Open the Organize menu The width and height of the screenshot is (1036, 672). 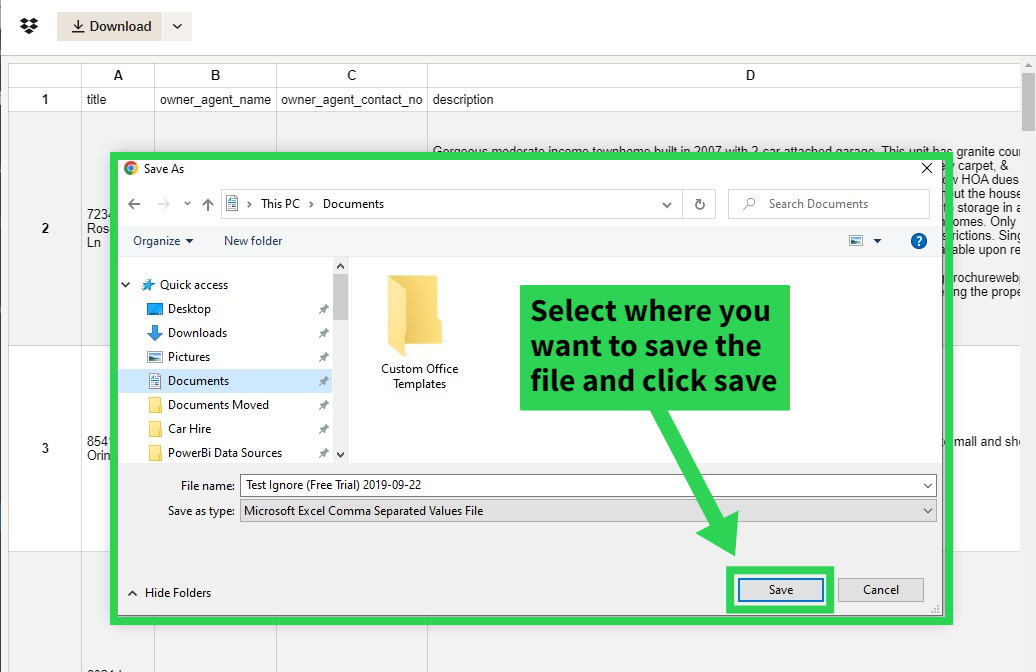pos(163,241)
